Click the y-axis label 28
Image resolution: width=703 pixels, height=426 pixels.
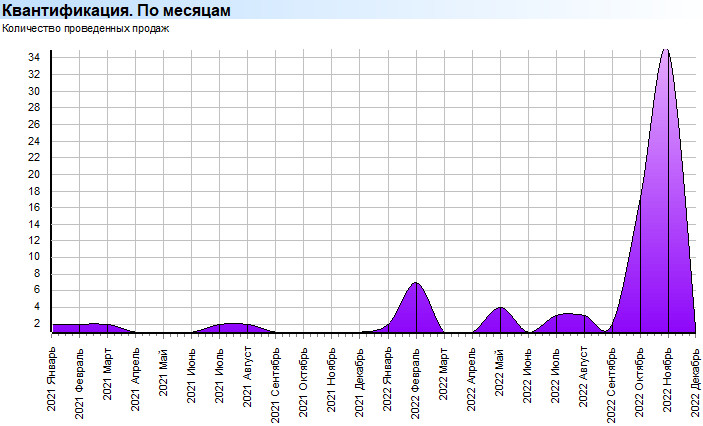coord(34,108)
